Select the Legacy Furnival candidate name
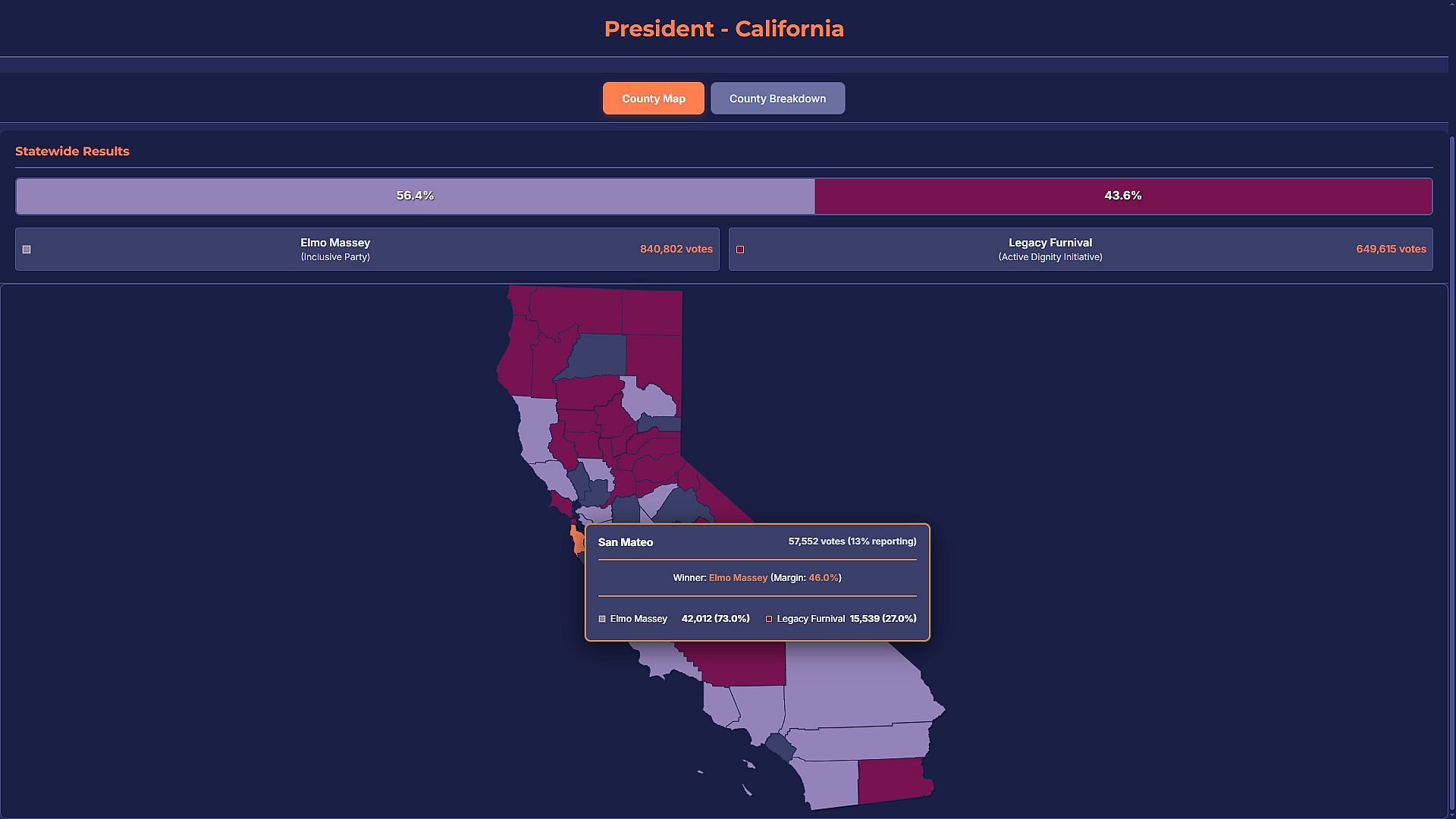Screen dimensions: 1456x819 (x=1050, y=243)
